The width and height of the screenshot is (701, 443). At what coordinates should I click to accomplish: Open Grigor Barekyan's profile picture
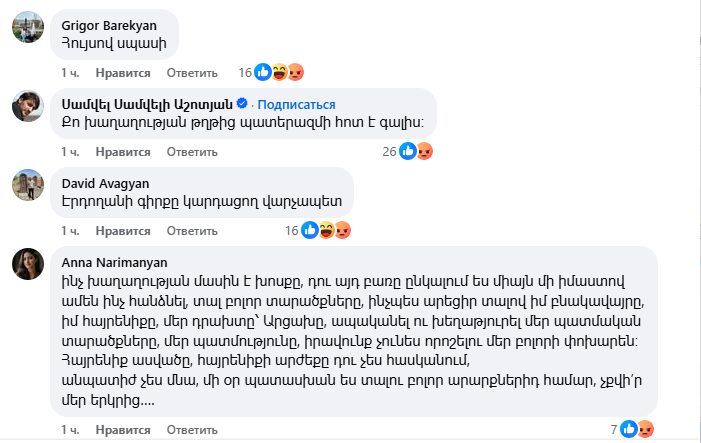pyautogui.click(x=26, y=28)
